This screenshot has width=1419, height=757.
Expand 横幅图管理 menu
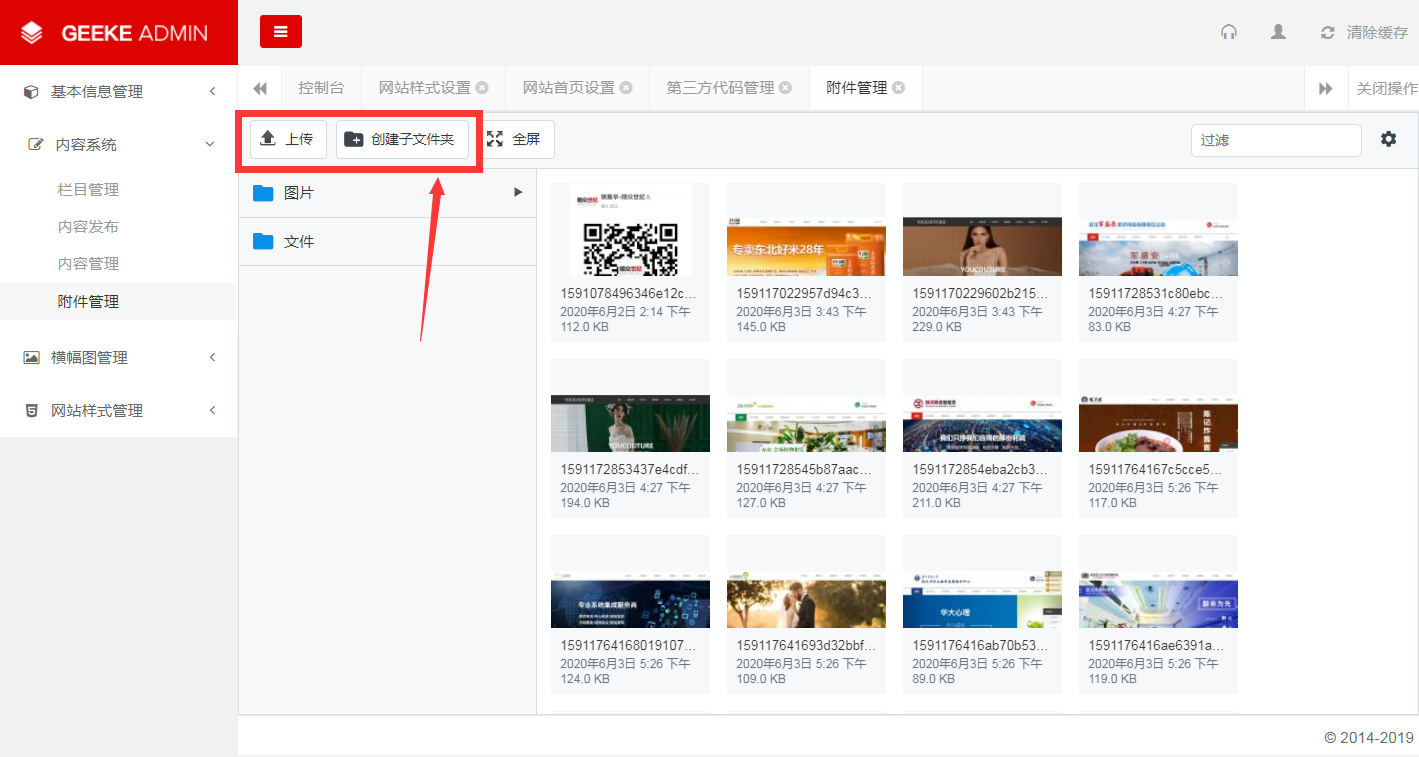pyautogui.click(x=119, y=357)
